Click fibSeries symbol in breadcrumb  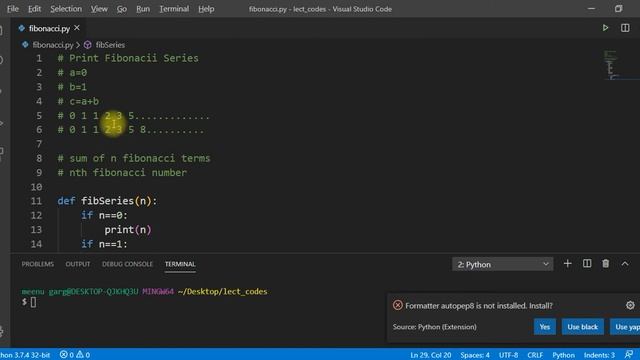[110, 45]
